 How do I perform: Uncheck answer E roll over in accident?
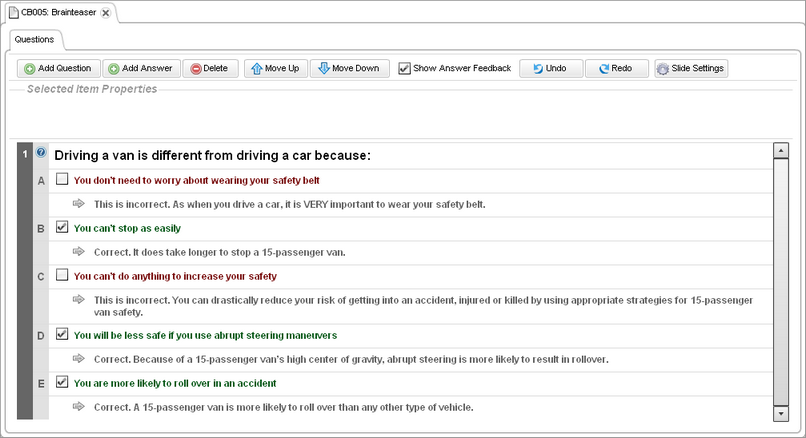62,382
